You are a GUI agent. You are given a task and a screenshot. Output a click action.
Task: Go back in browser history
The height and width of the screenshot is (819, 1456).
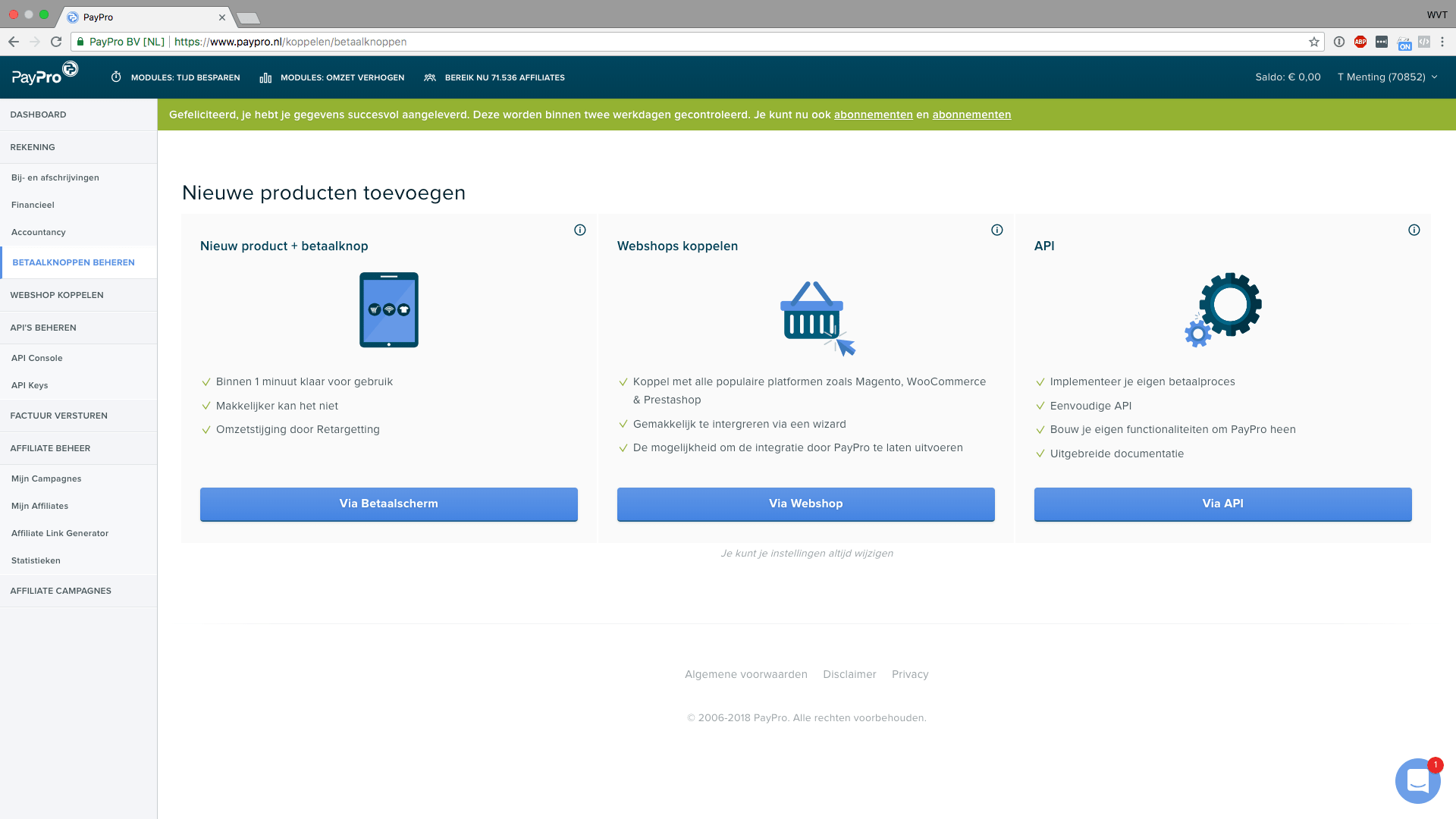tap(14, 42)
